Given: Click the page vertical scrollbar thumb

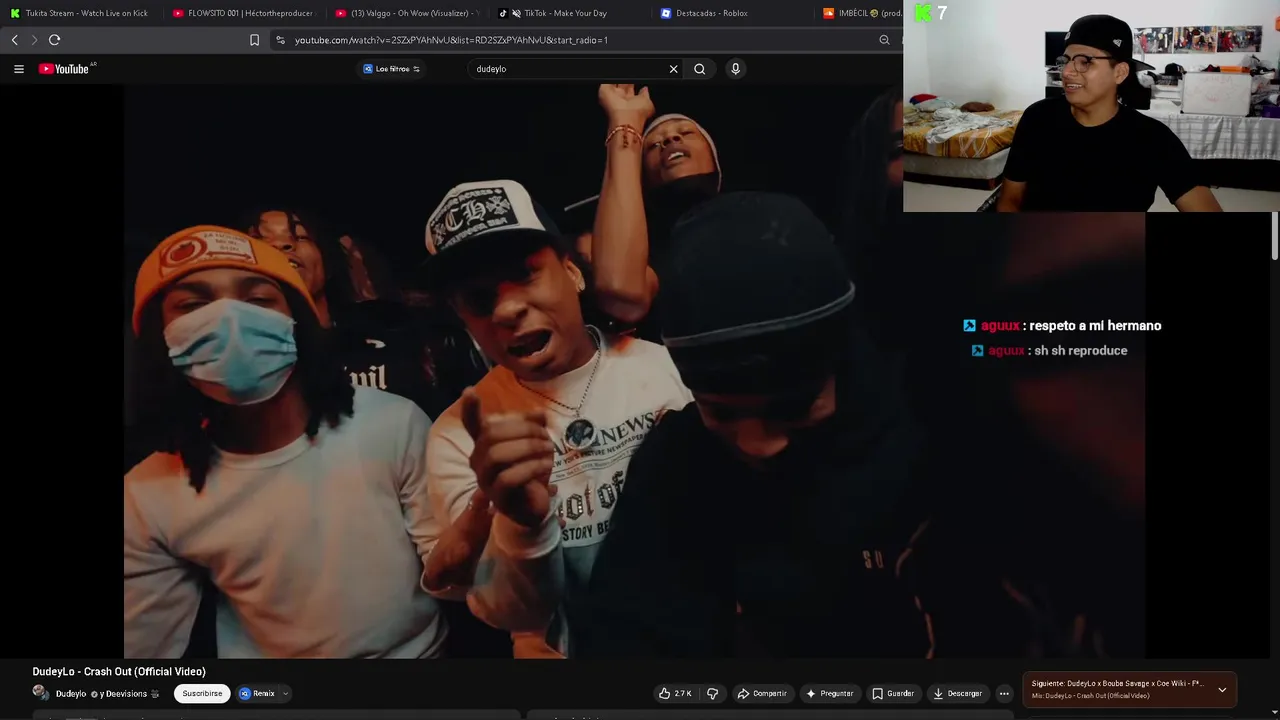Looking at the screenshot, I should coord(1275,237).
